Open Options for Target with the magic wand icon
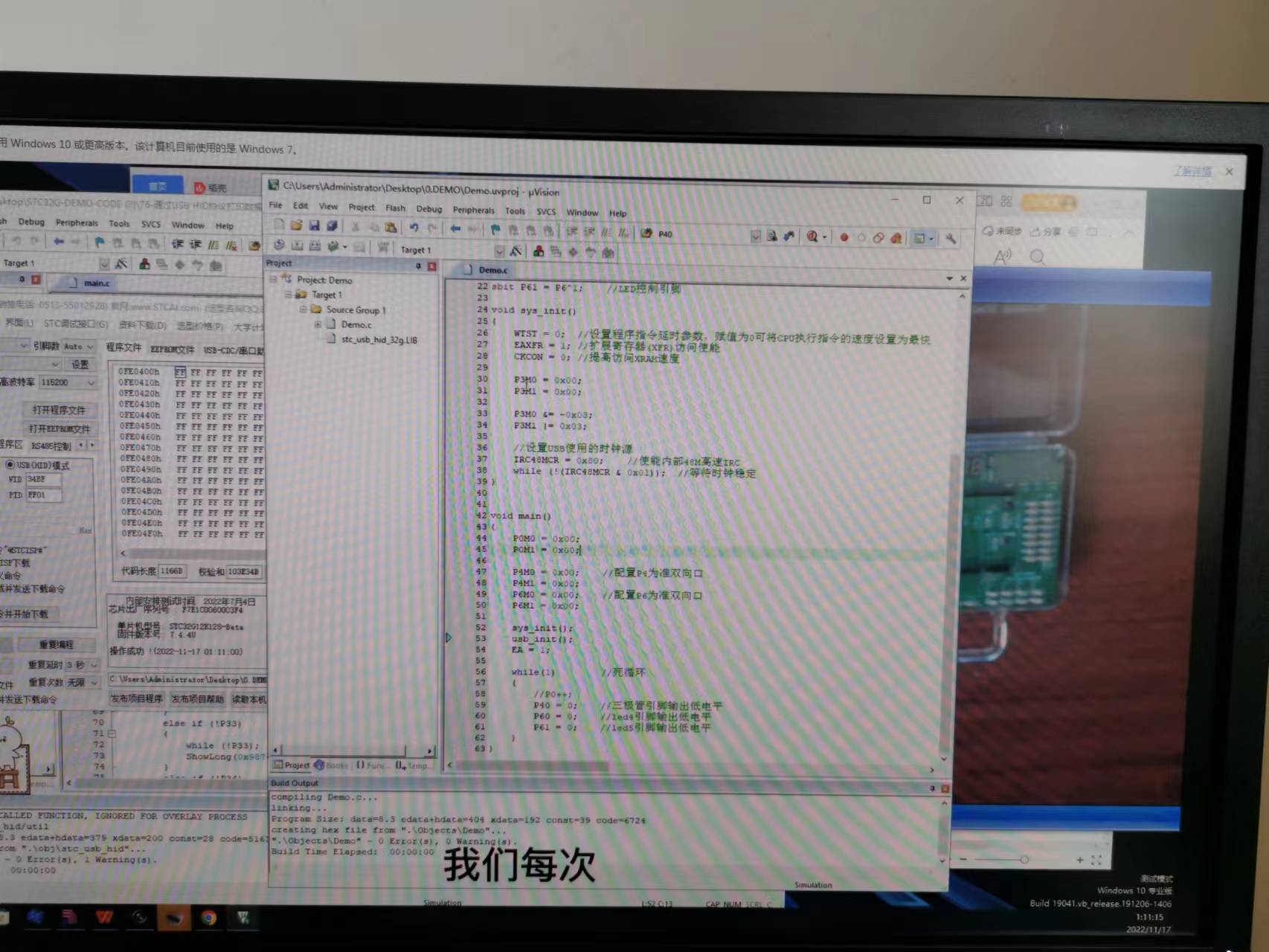1269x952 pixels. pos(515,251)
